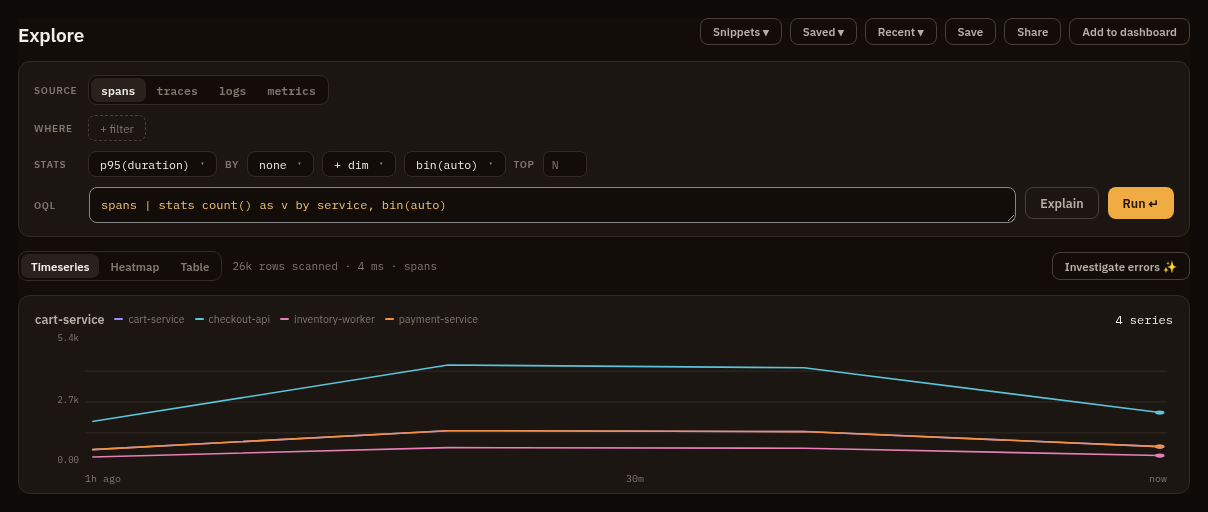Image resolution: width=1208 pixels, height=512 pixels.
Task: Click the inventory-worker line end marker
Action: point(1160,455)
